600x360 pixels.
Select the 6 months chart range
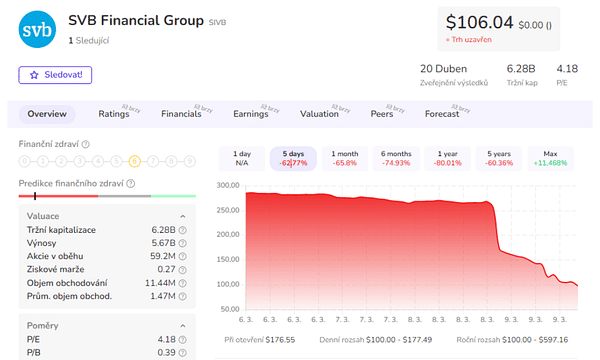point(396,158)
